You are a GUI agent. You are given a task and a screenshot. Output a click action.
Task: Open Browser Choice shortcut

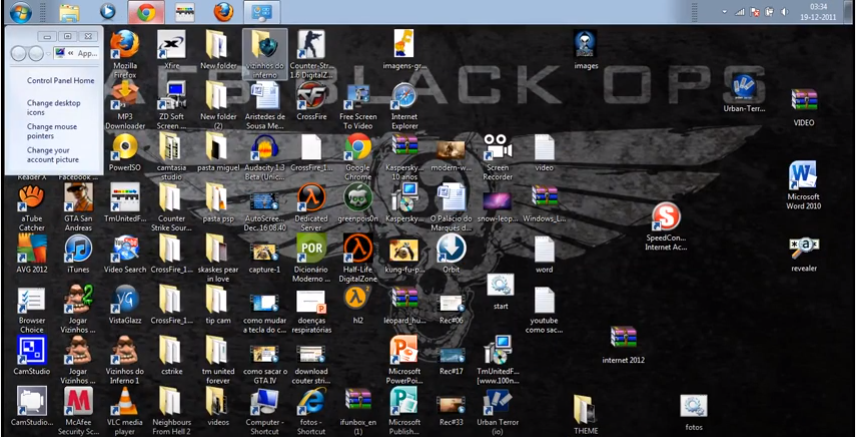(x=32, y=310)
